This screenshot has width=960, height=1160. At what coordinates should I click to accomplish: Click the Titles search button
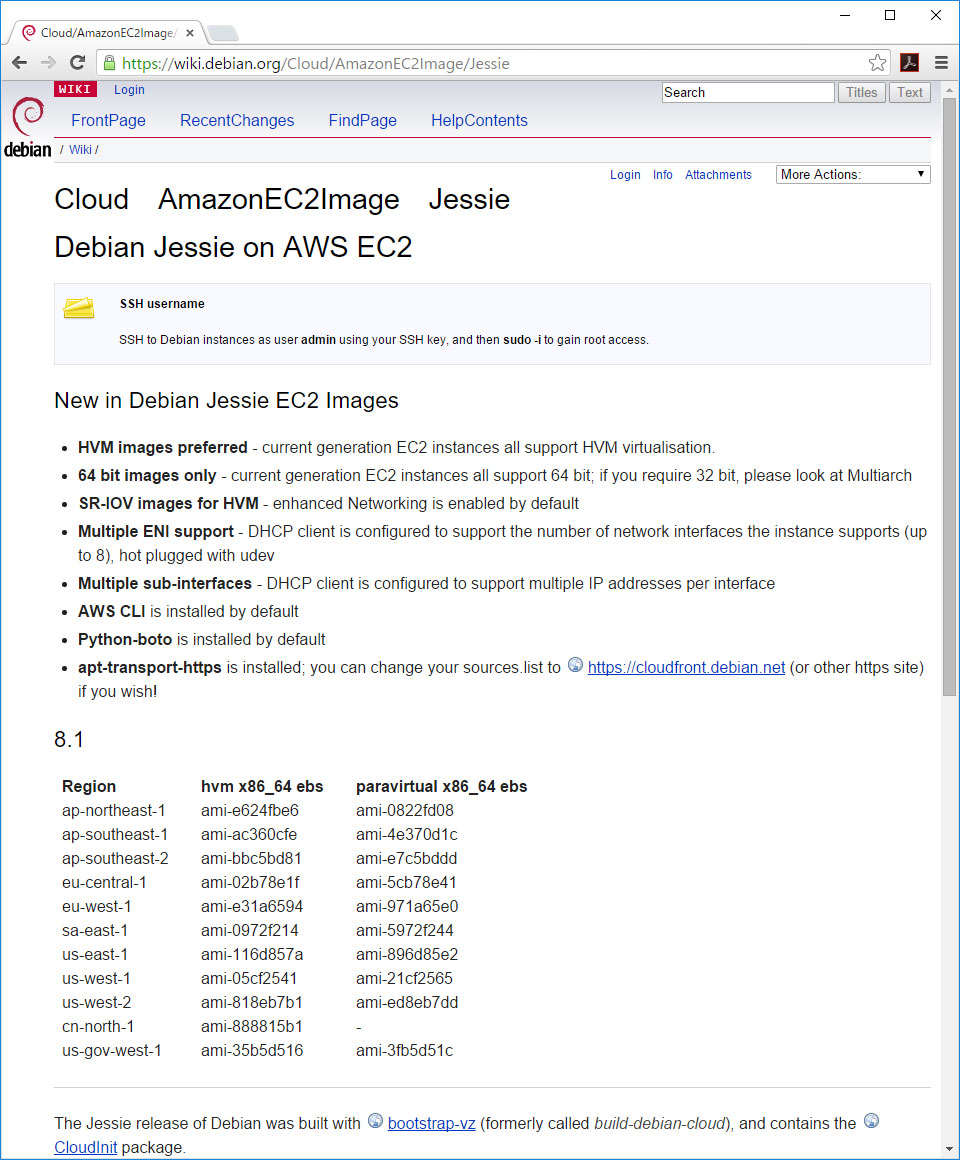pyautogui.click(x=862, y=92)
